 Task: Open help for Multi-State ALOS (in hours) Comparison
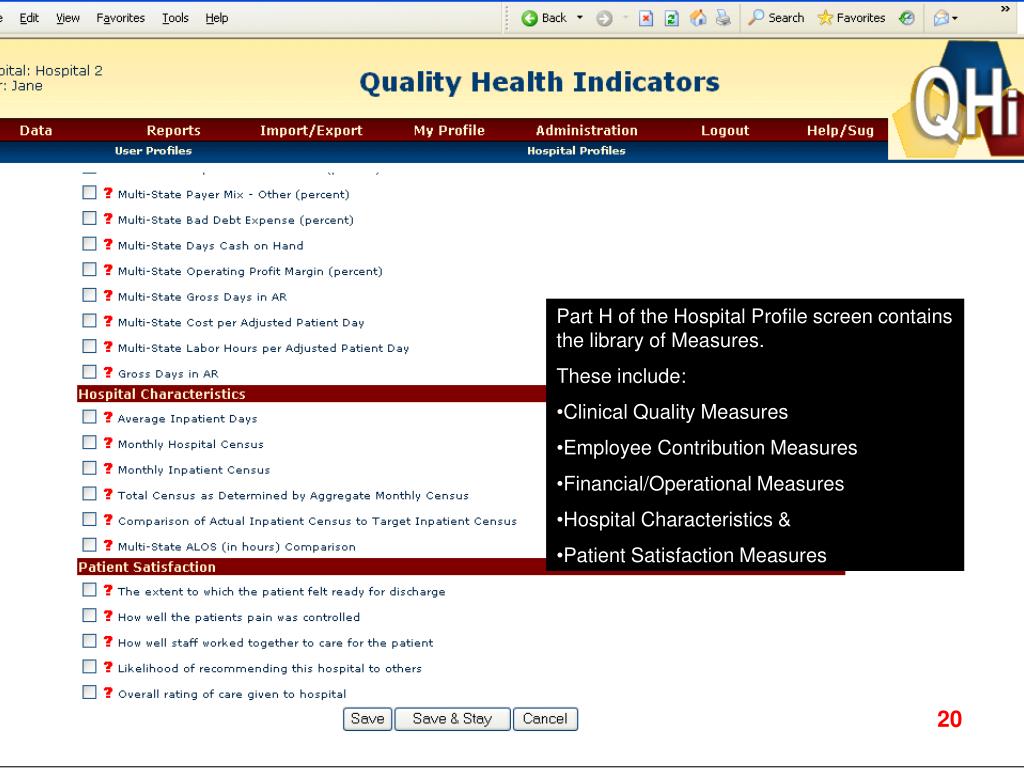pyautogui.click(x=108, y=545)
